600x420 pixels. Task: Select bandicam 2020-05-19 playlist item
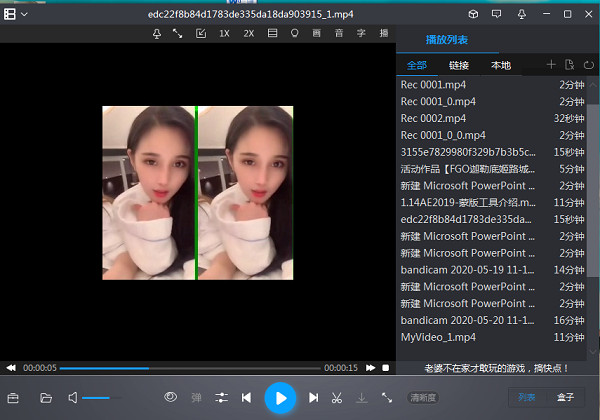[492, 270]
